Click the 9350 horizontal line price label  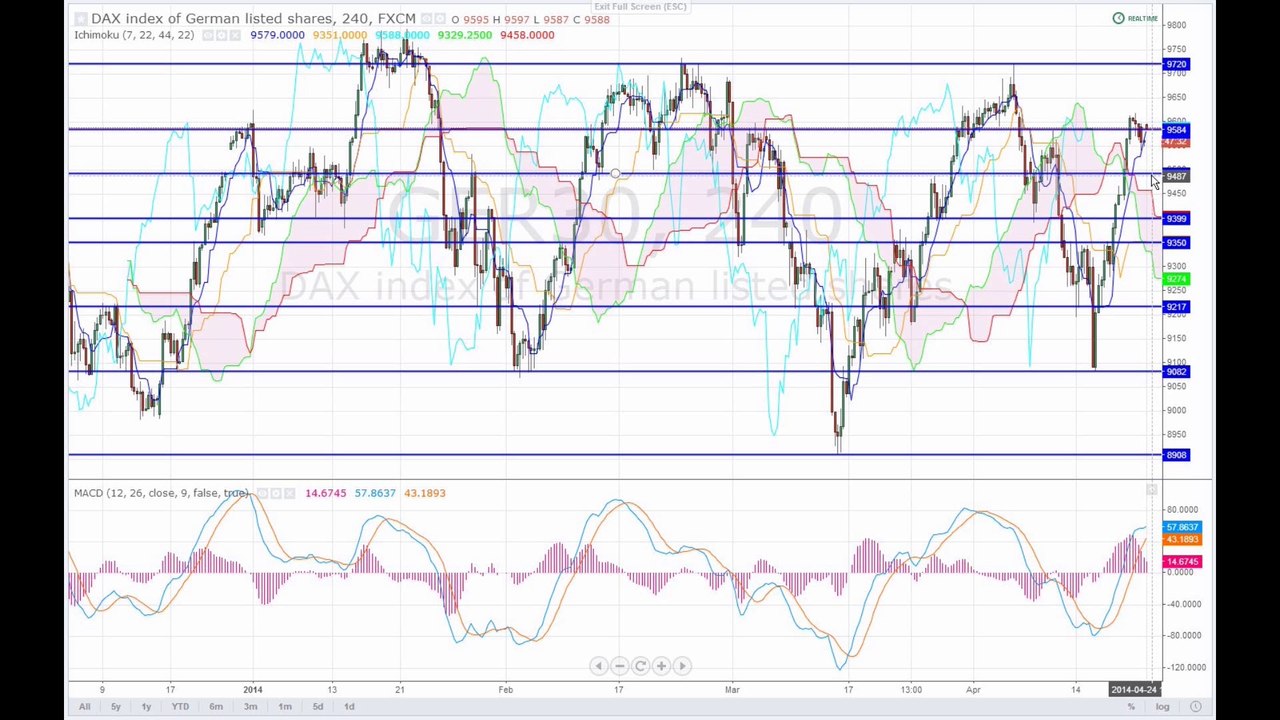pos(1176,243)
